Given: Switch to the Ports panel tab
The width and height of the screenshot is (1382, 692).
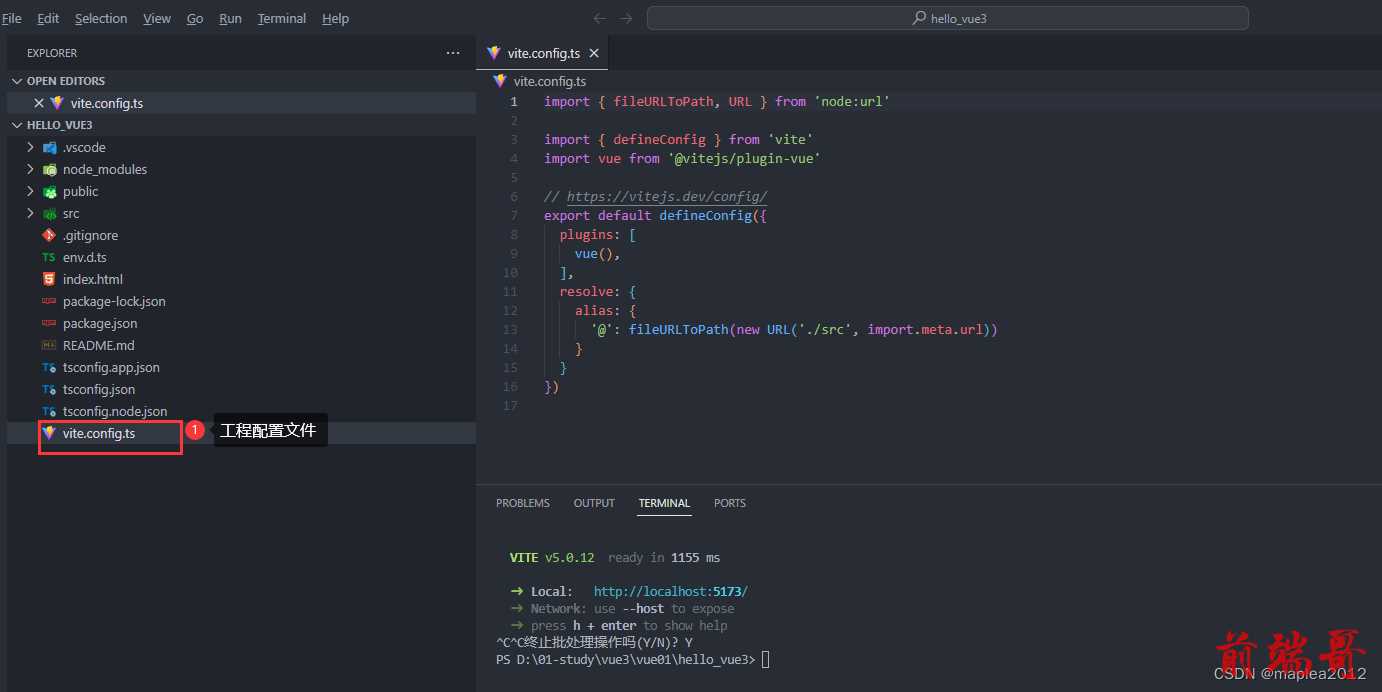Looking at the screenshot, I should click(x=730, y=503).
